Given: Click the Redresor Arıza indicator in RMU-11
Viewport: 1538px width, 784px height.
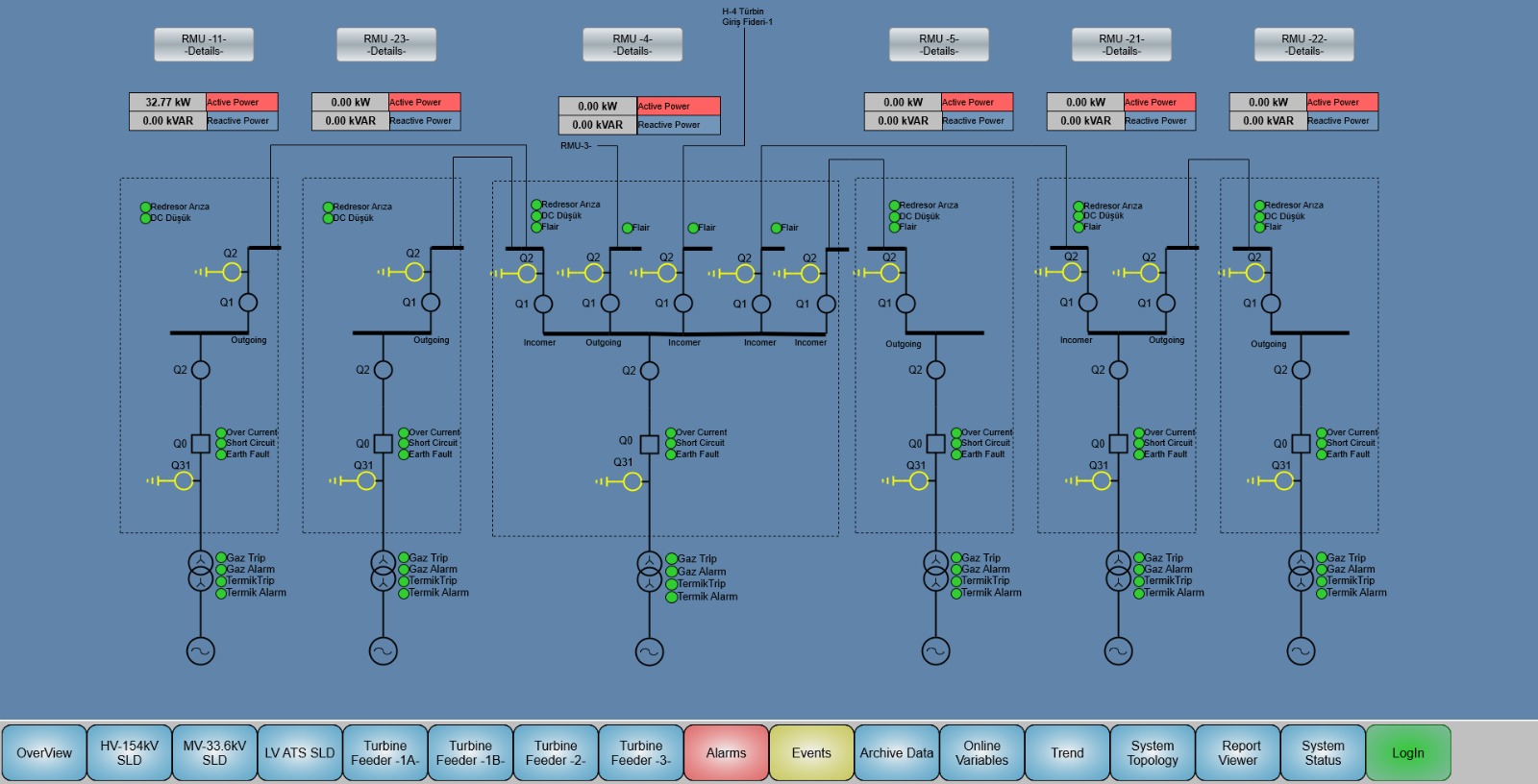Looking at the screenshot, I should (146, 208).
